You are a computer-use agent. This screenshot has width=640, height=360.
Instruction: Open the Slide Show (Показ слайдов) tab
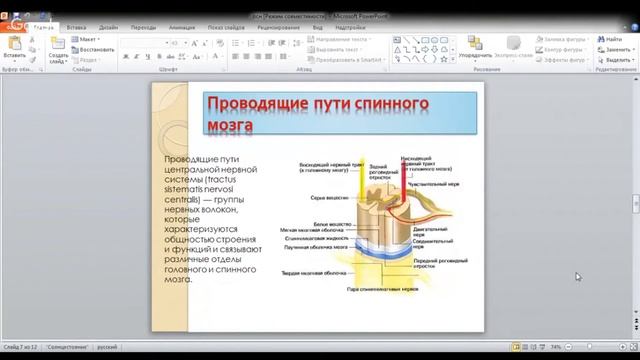tap(226, 27)
